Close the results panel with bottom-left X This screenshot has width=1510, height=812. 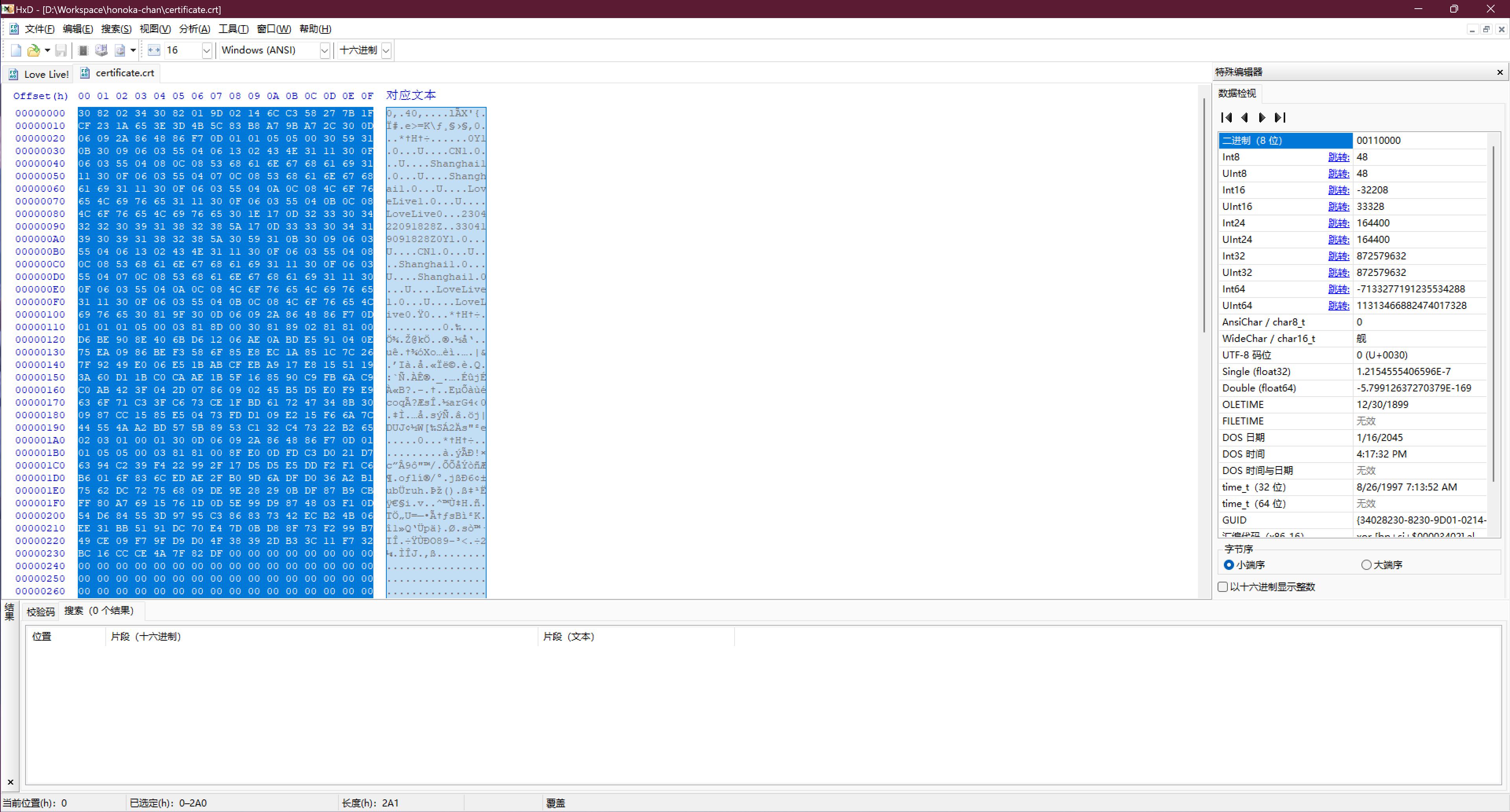coord(10,782)
